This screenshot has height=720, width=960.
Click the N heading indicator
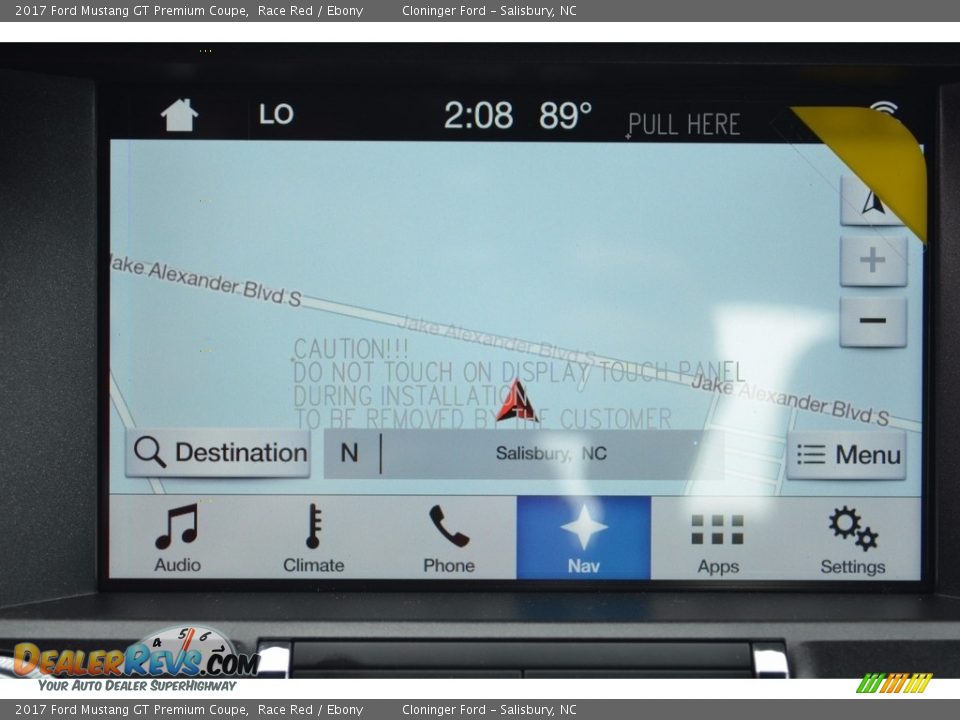(x=349, y=454)
